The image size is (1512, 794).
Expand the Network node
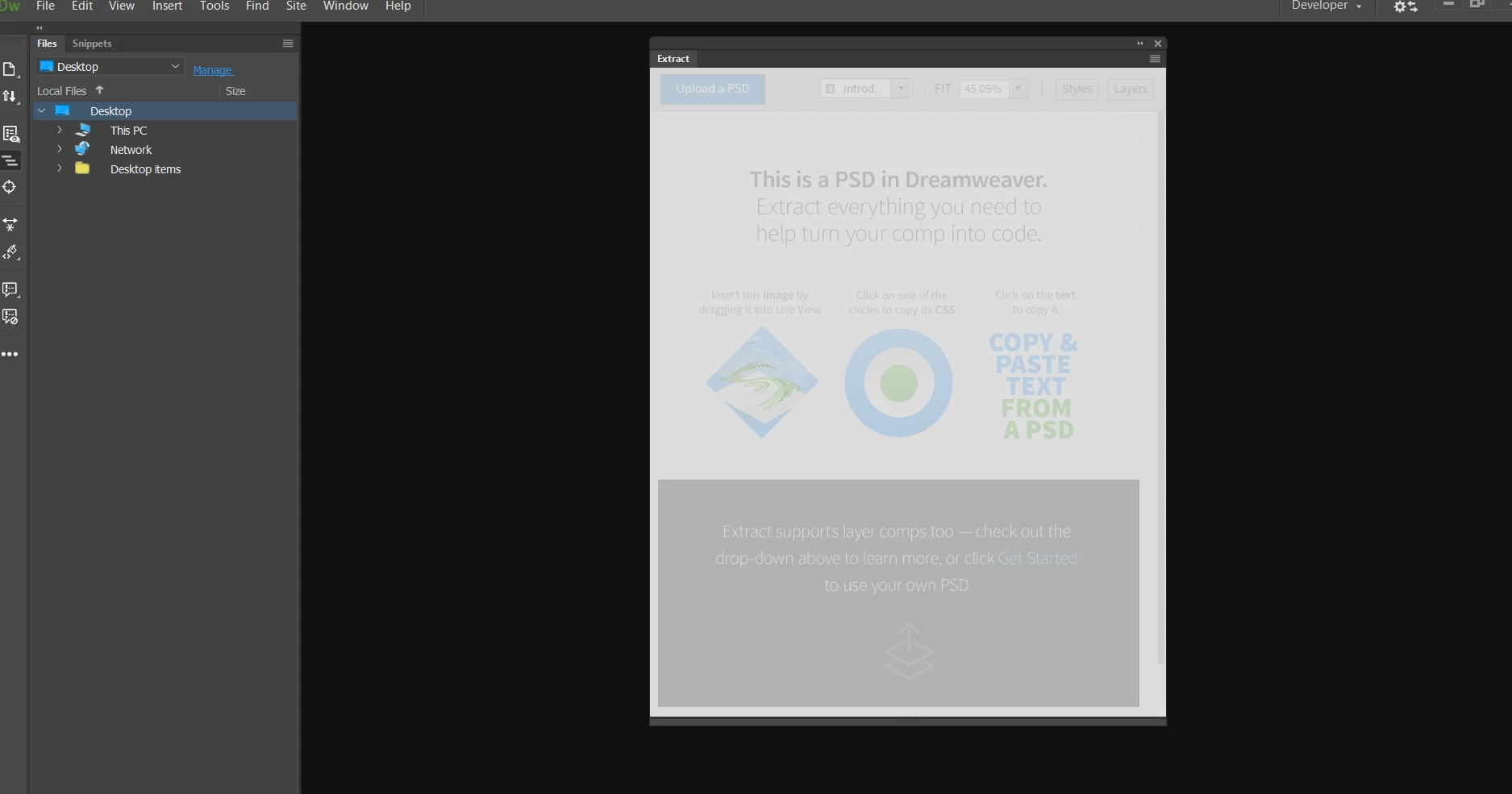tap(60, 149)
